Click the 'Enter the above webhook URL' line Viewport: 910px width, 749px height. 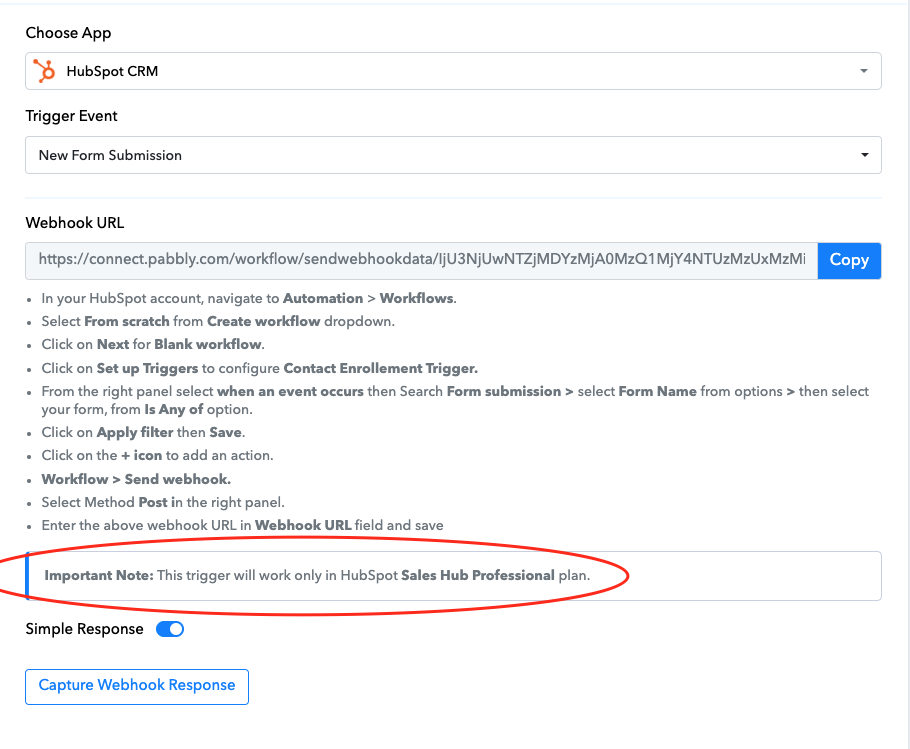click(242, 526)
